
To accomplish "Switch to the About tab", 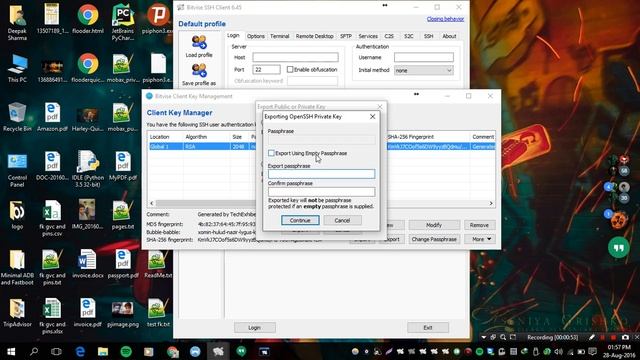I will [x=449, y=36].
